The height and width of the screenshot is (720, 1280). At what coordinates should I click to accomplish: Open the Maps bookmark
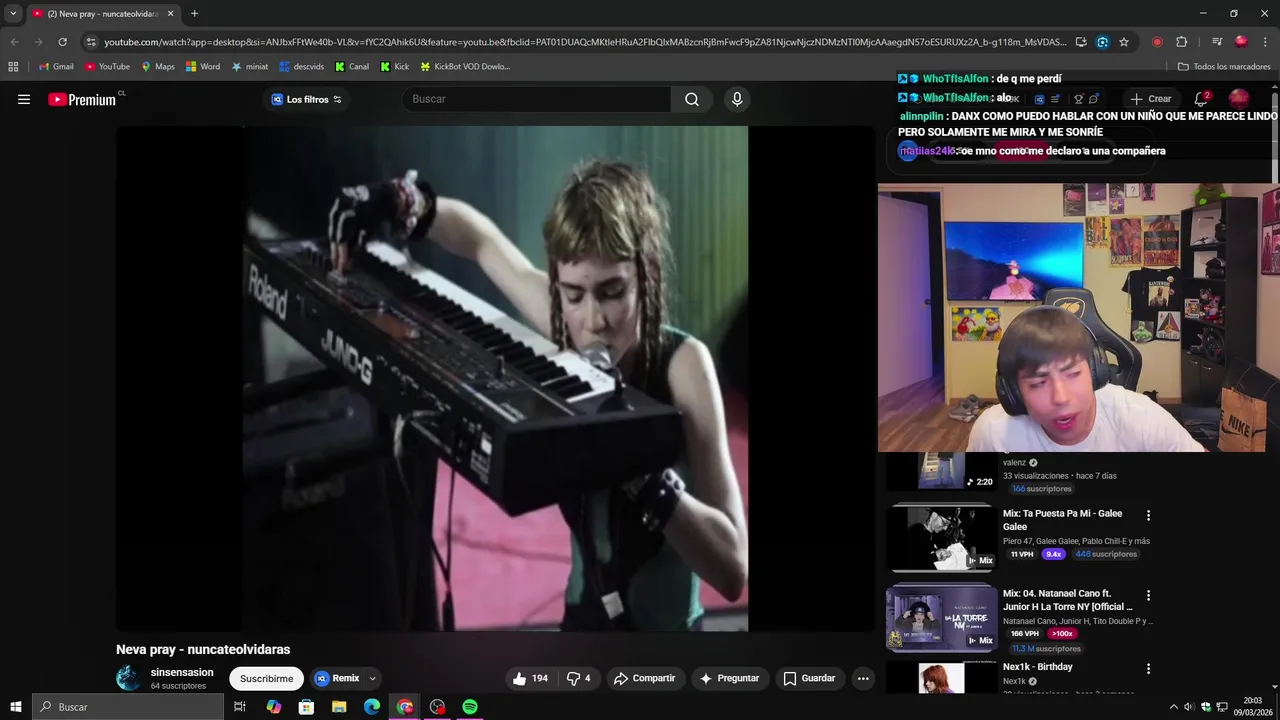[x=158, y=67]
